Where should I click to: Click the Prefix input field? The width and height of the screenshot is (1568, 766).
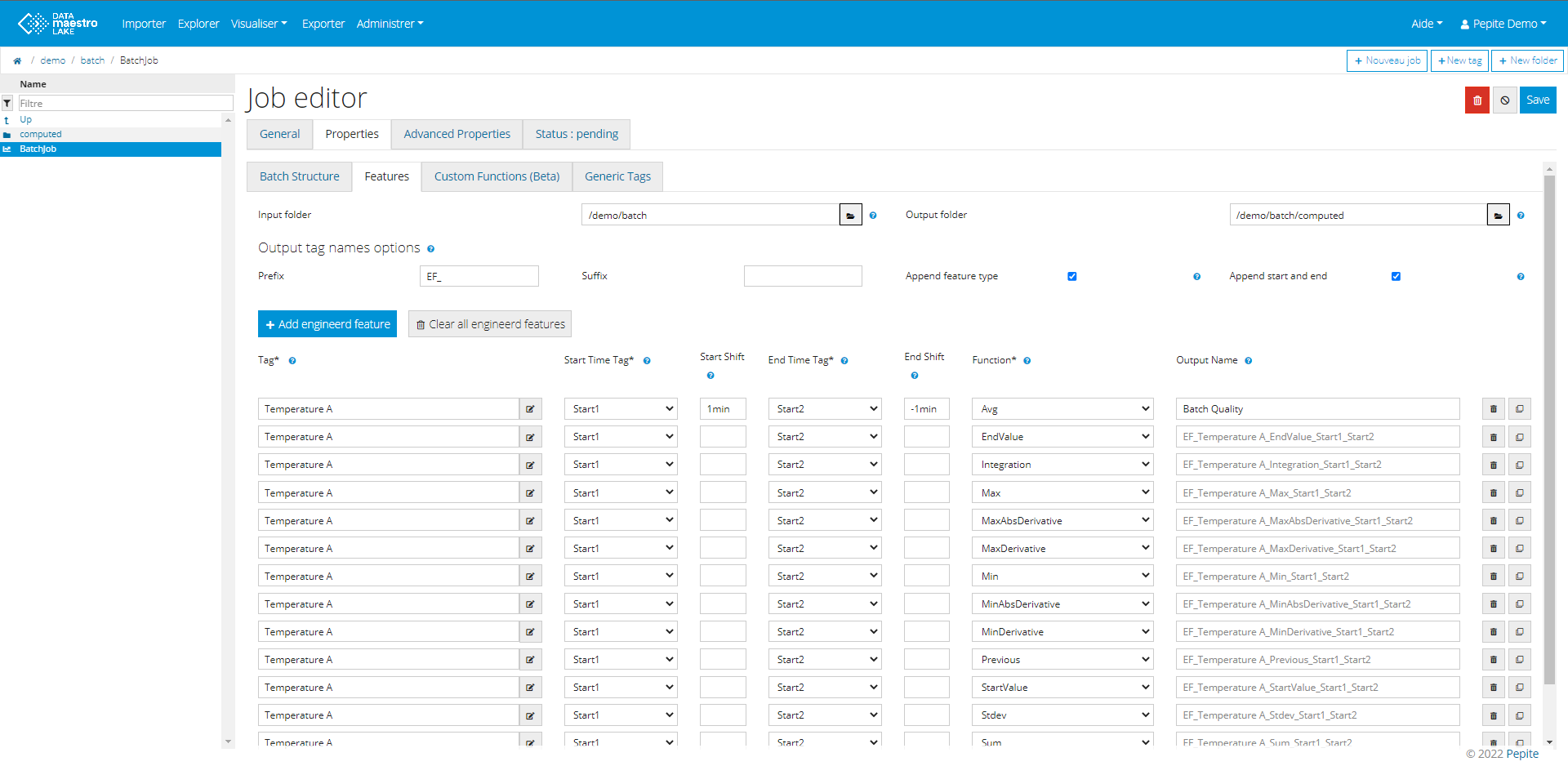(479, 277)
